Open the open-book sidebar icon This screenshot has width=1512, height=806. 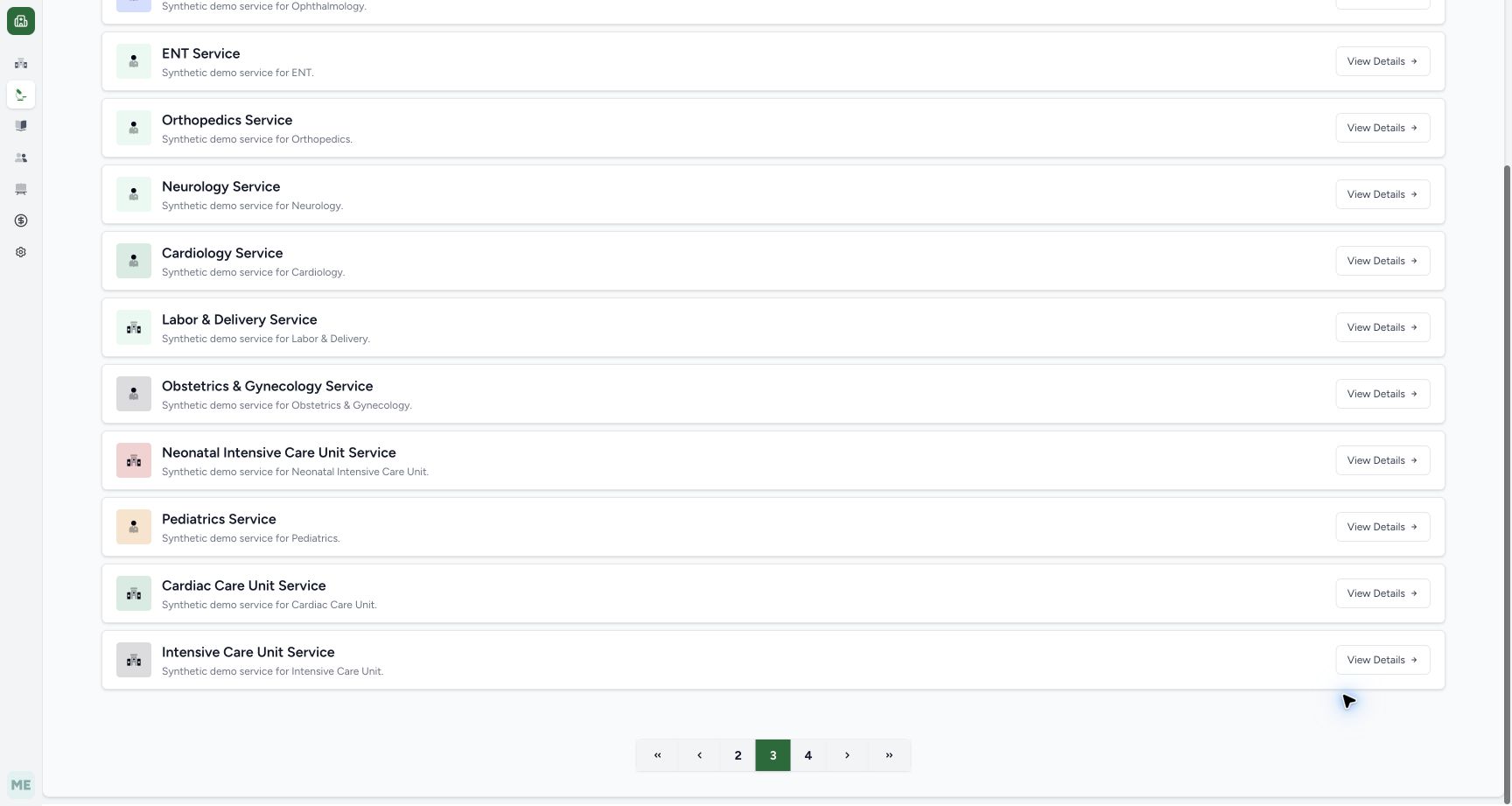[21, 126]
